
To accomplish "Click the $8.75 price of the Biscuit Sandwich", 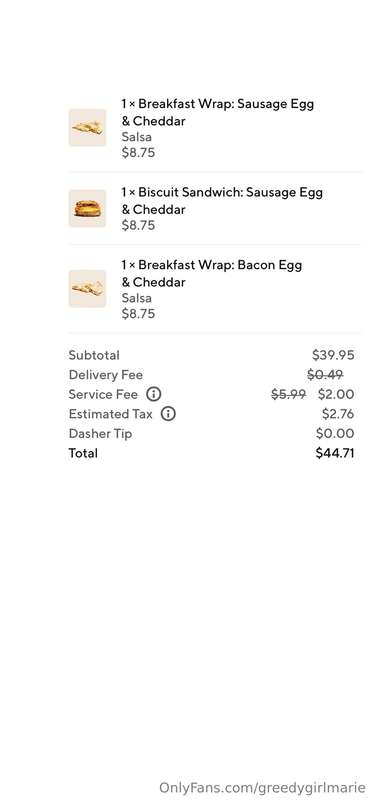I will coord(138,226).
